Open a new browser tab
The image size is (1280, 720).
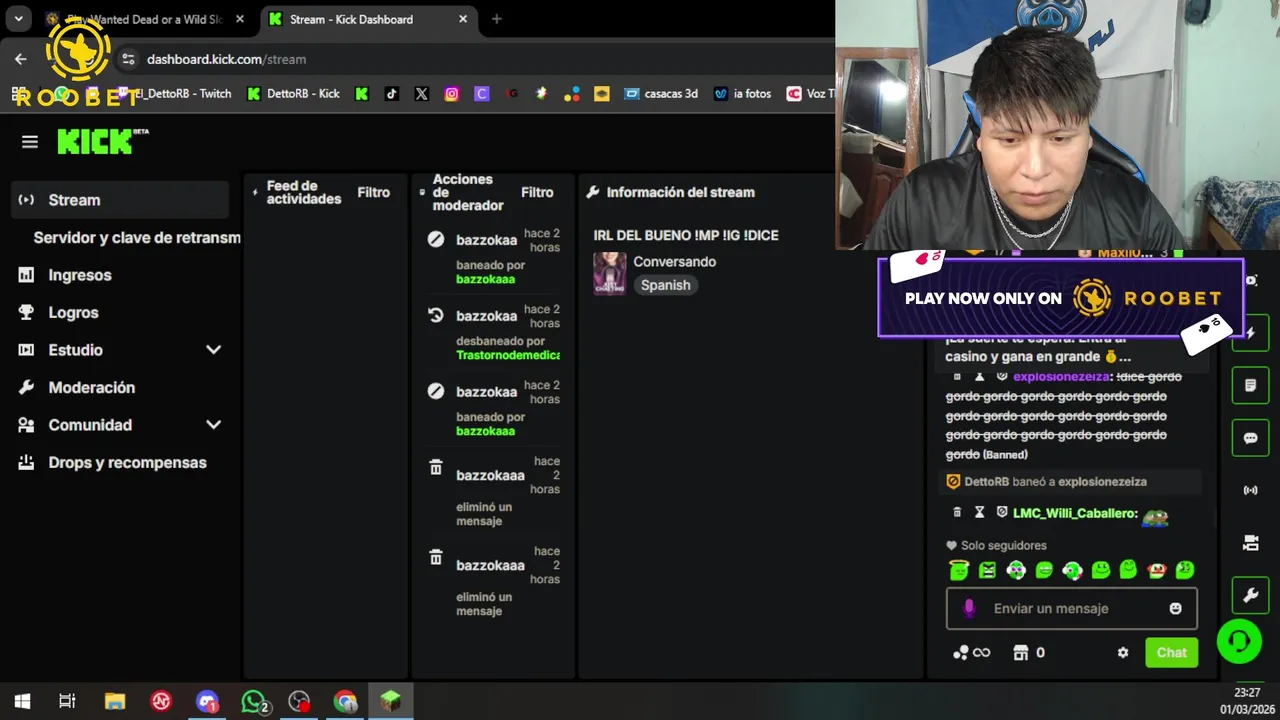(x=496, y=19)
